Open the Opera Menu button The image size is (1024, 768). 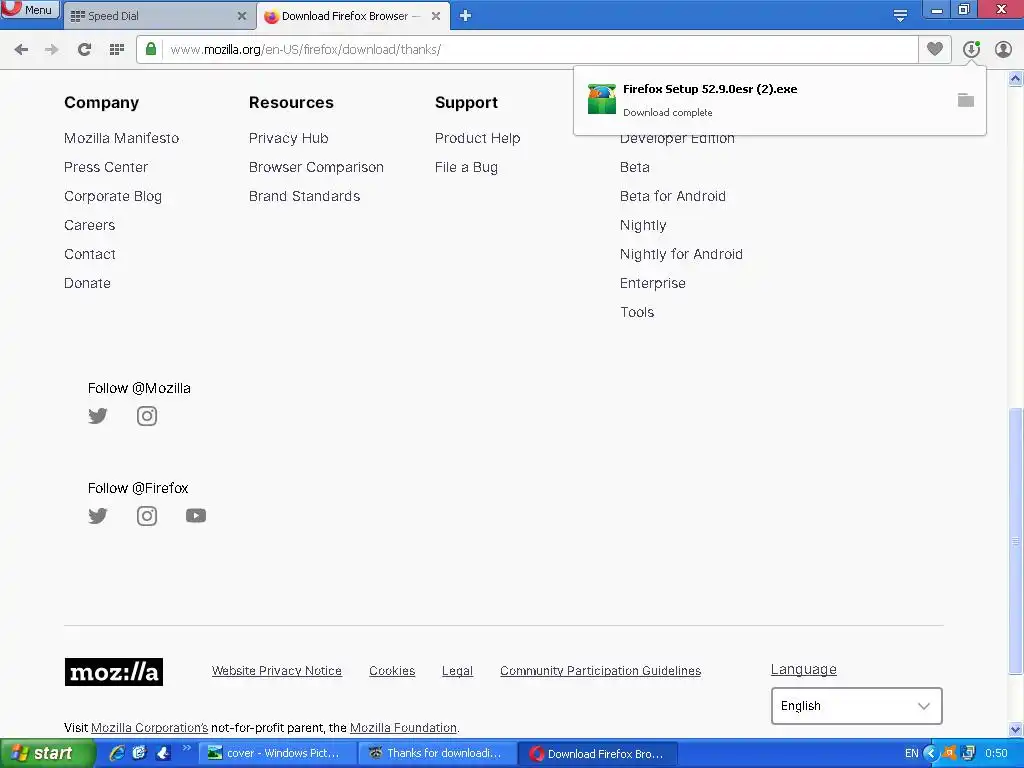[30, 9]
